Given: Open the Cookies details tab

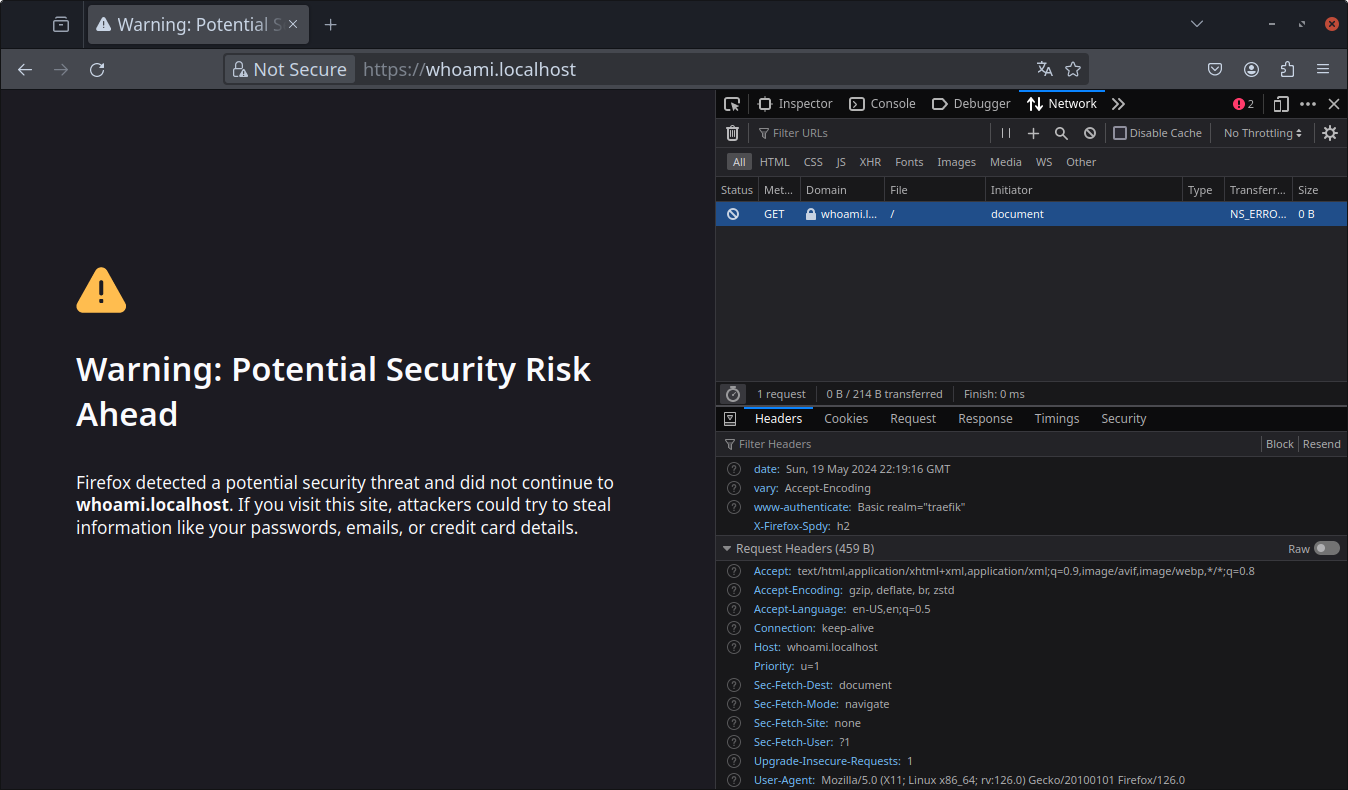Looking at the screenshot, I should (x=846, y=419).
